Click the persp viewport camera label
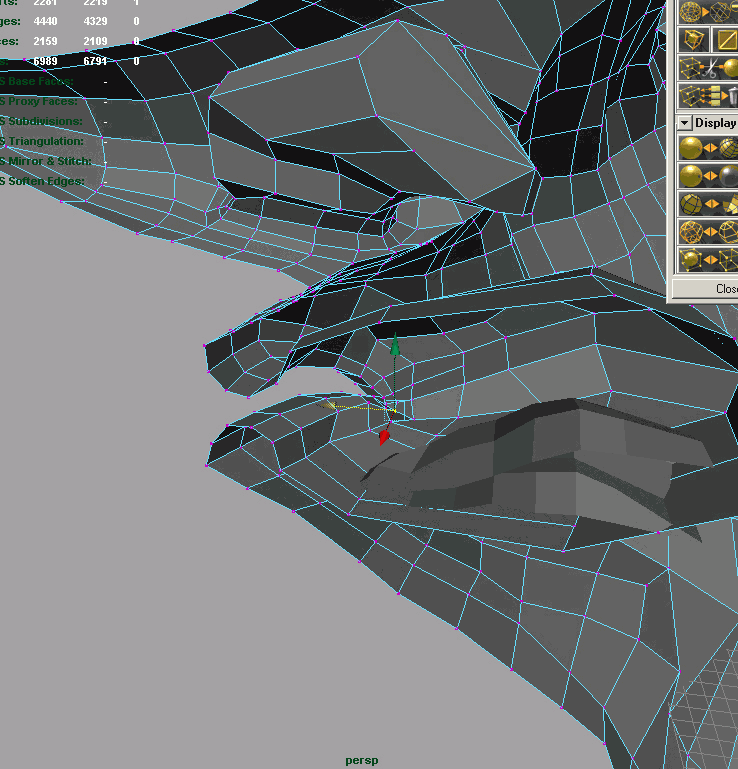The height and width of the screenshot is (769, 738). click(x=362, y=761)
